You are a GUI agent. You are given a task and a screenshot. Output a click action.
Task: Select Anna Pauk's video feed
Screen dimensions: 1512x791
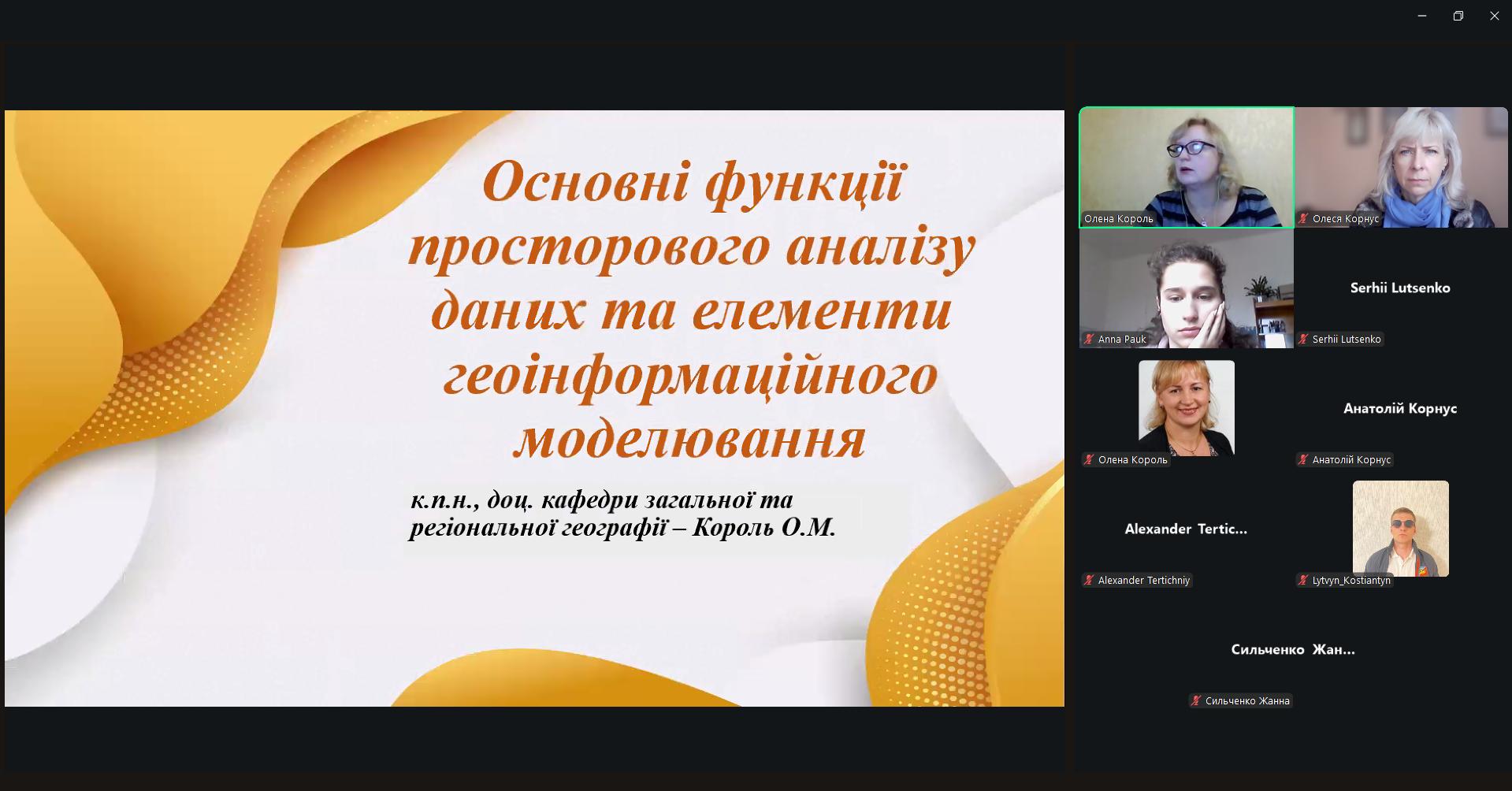[1186, 288]
